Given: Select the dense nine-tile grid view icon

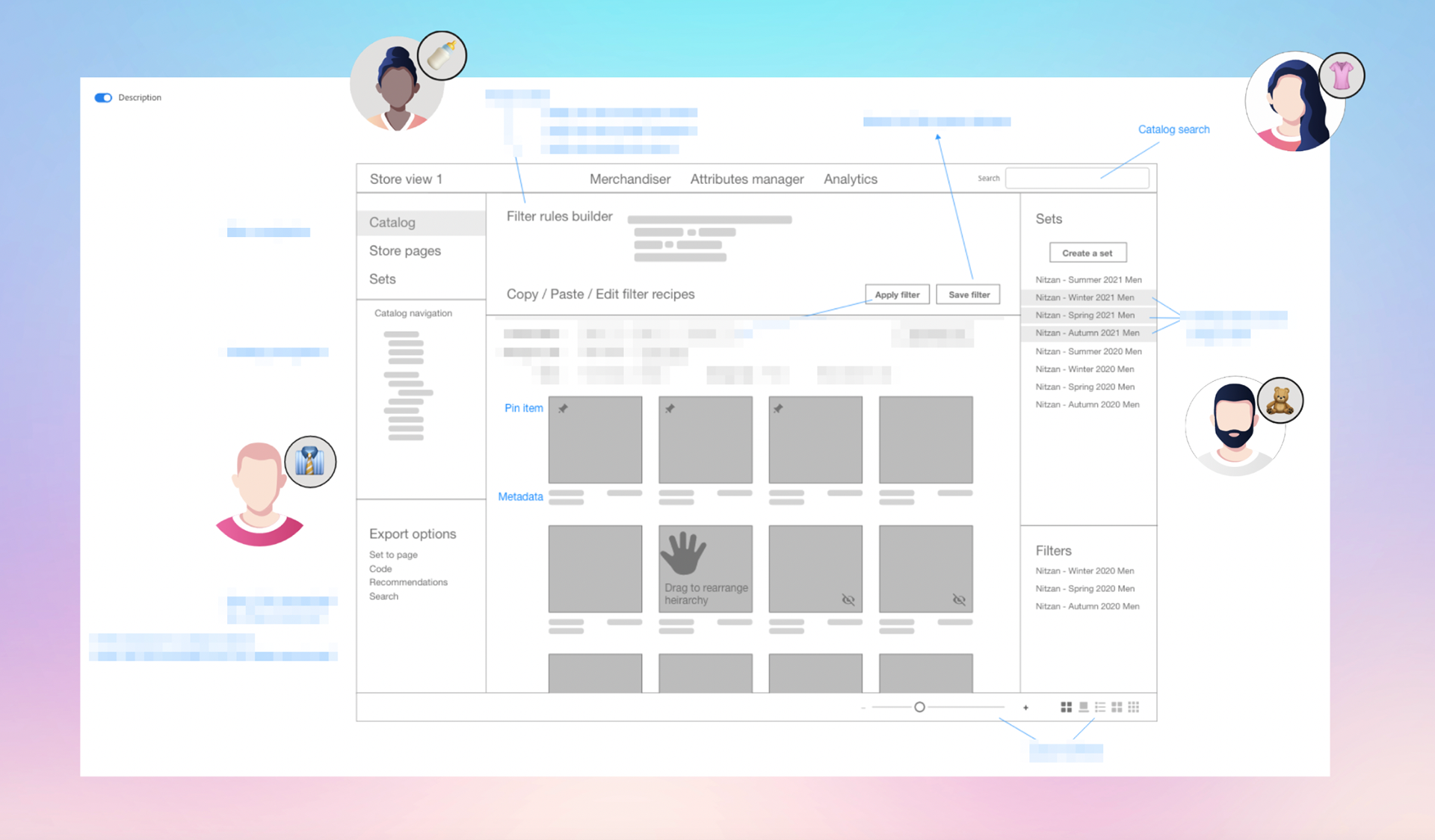Looking at the screenshot, I should point(1134,707).
